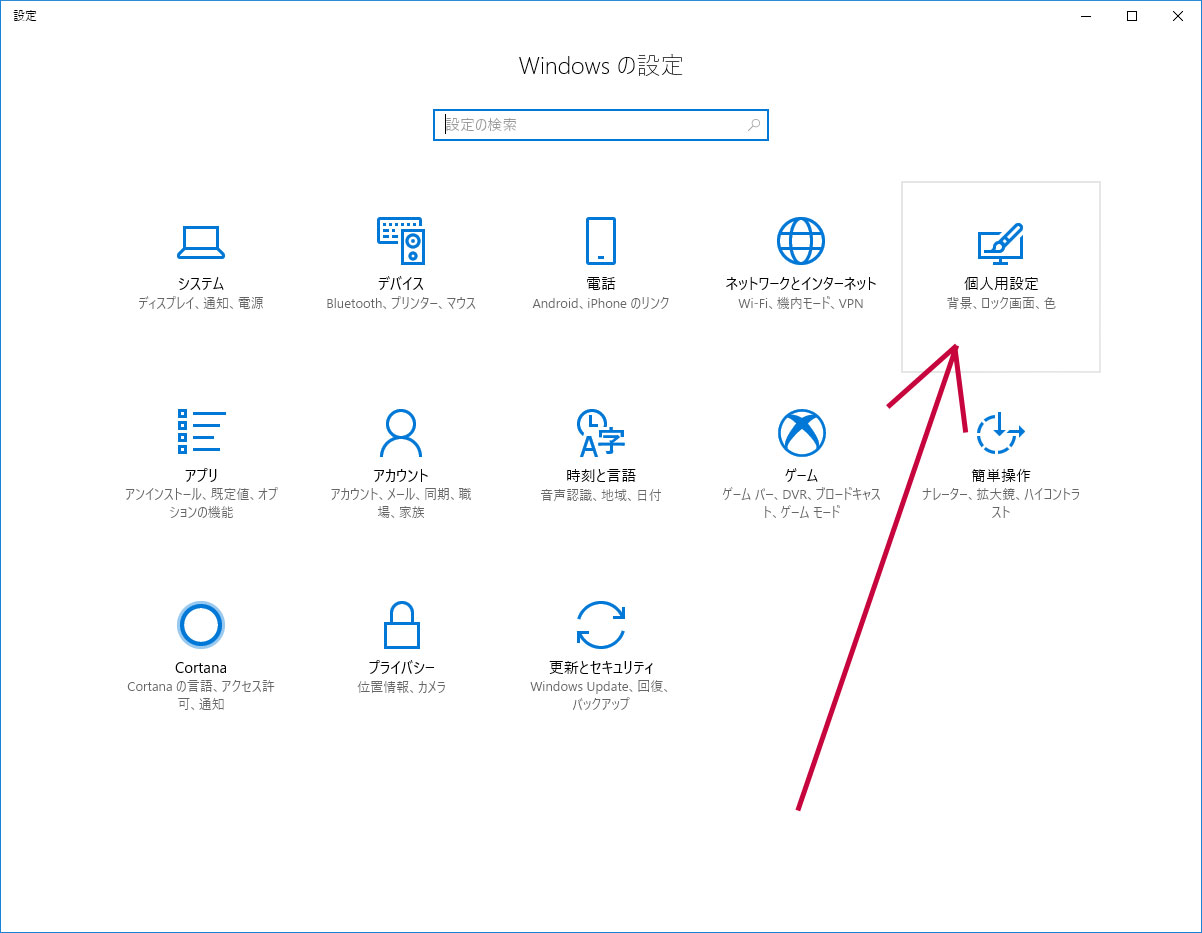Click the システム label
This screenshot has width=1202, height=933.
click(x=201, y=284)
